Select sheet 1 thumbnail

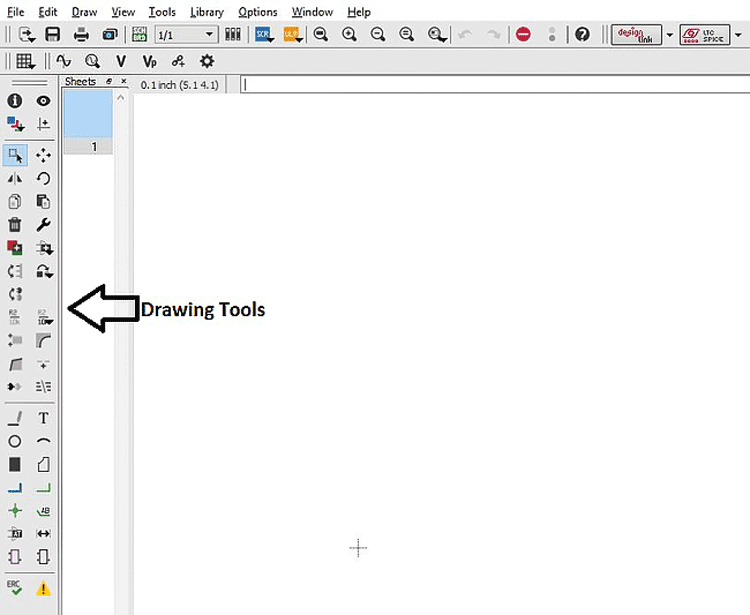point(88,122)
